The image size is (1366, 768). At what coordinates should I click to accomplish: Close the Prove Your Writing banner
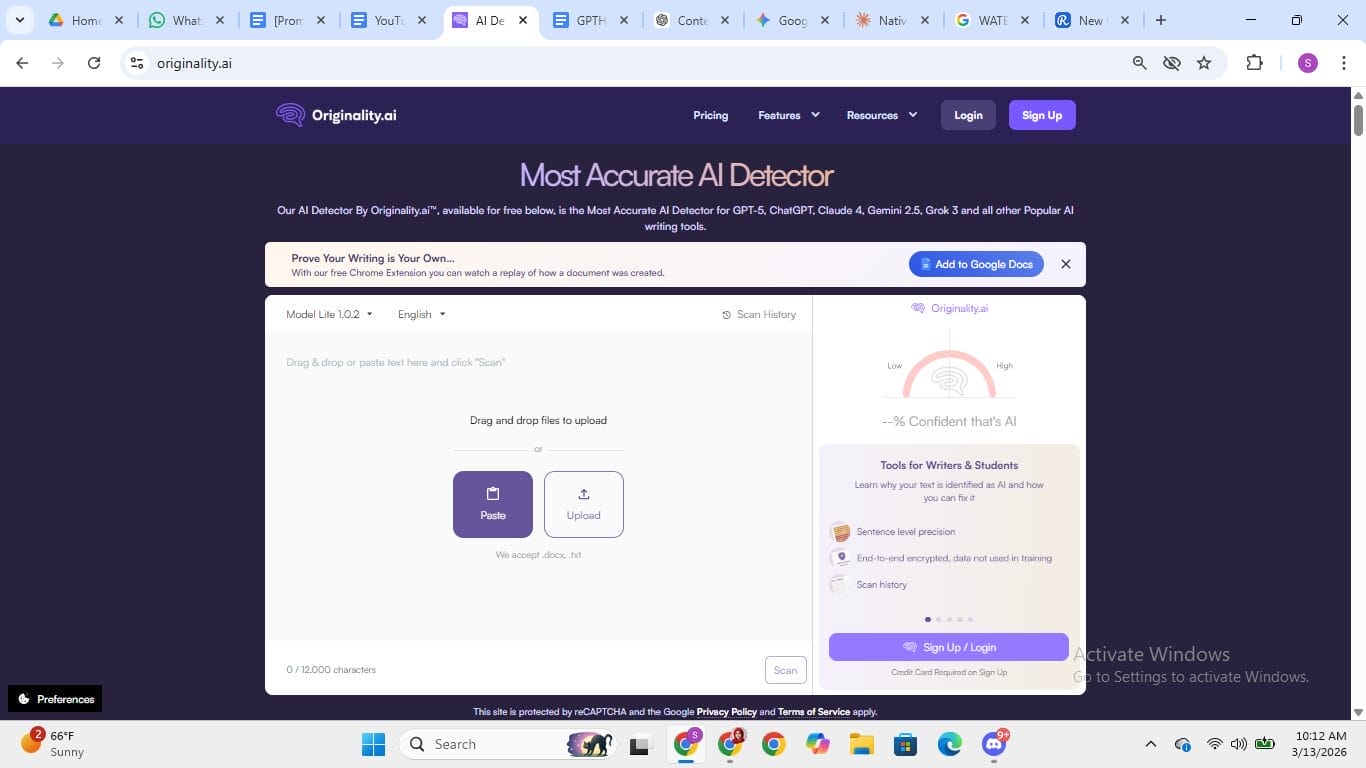coord(1066,264)
